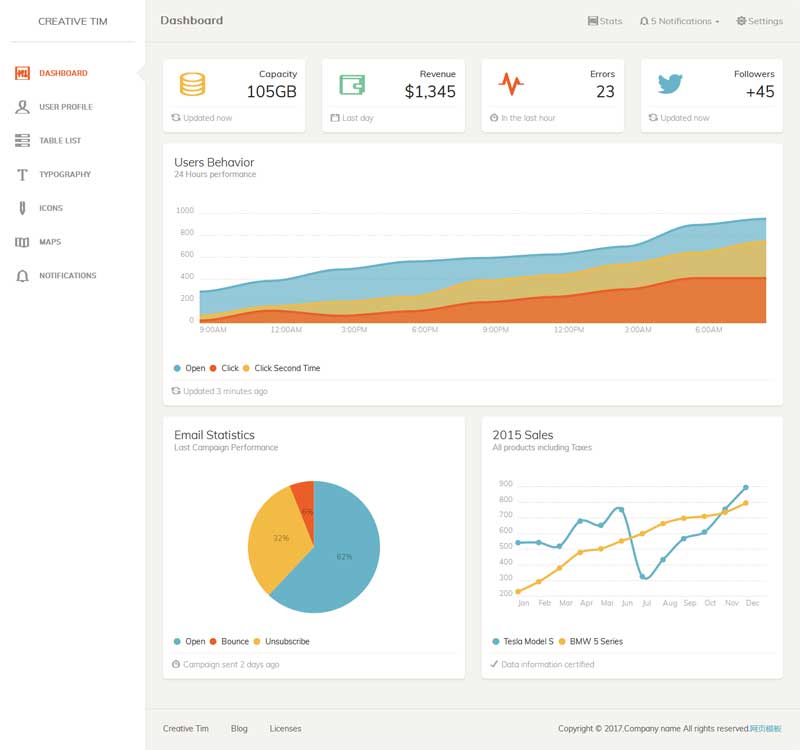The width and height of the screenshot is (800, 750).
Task: Click the Typography T icon
Action: (x=22, y=175)
